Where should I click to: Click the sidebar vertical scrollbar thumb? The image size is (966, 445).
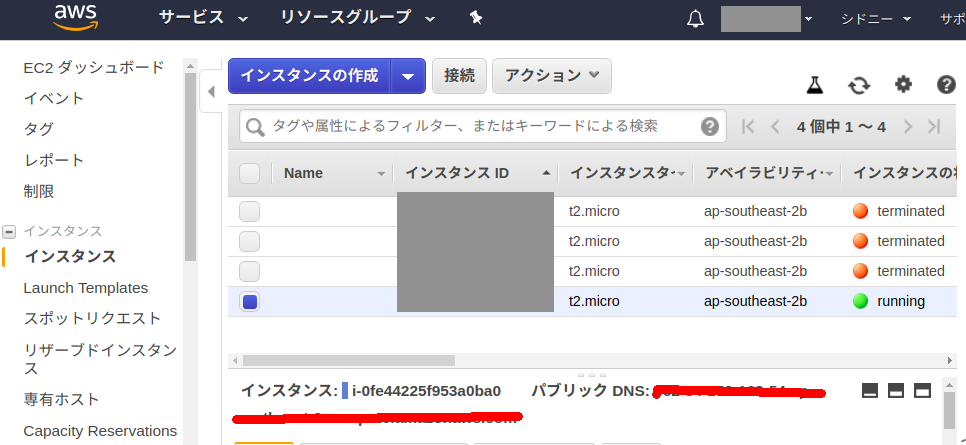click(x=190, y=166)
